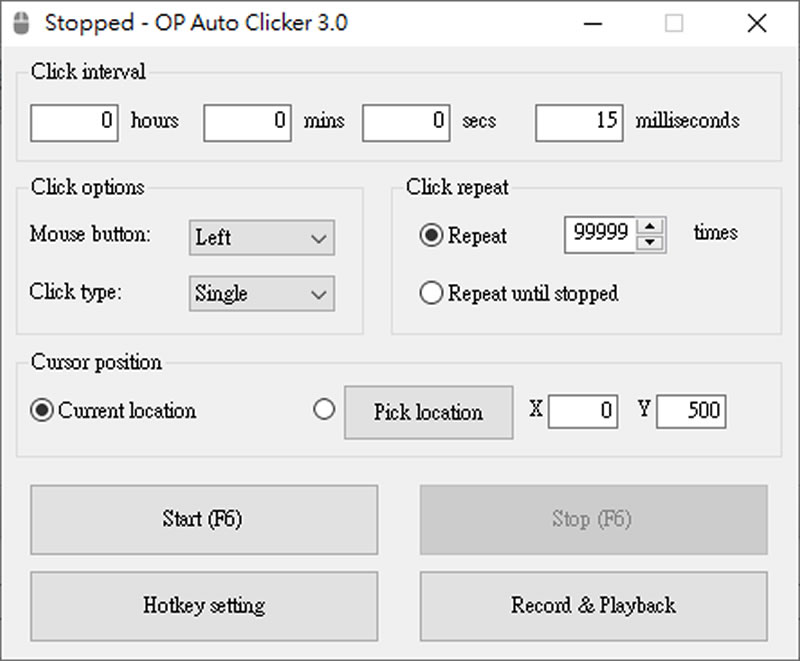Open the Hotkey setting dialog
Image resolution: width=800 pixels, height=661 pixels.
point(204,606)
